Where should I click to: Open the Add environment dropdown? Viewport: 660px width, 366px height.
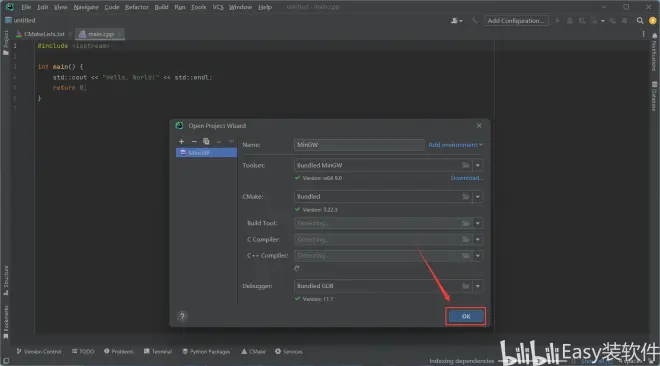[455, 145]
